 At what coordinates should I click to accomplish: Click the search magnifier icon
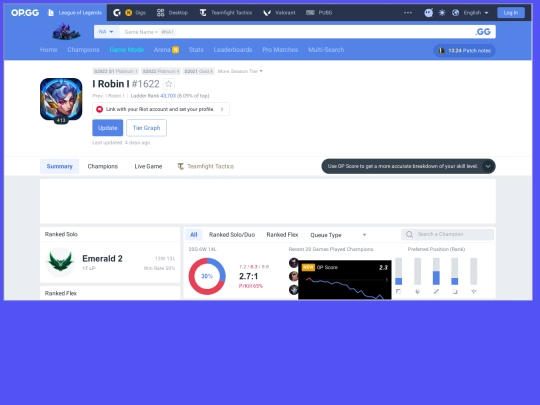pos(409,234)
